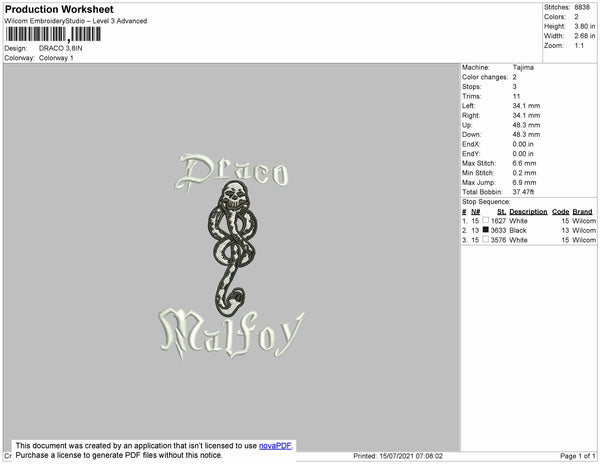Click 'Wilcom EmbroideryStudio – Level 3 Advanced' text
Viewport: 600px width, 464px height.
(76, 21)
